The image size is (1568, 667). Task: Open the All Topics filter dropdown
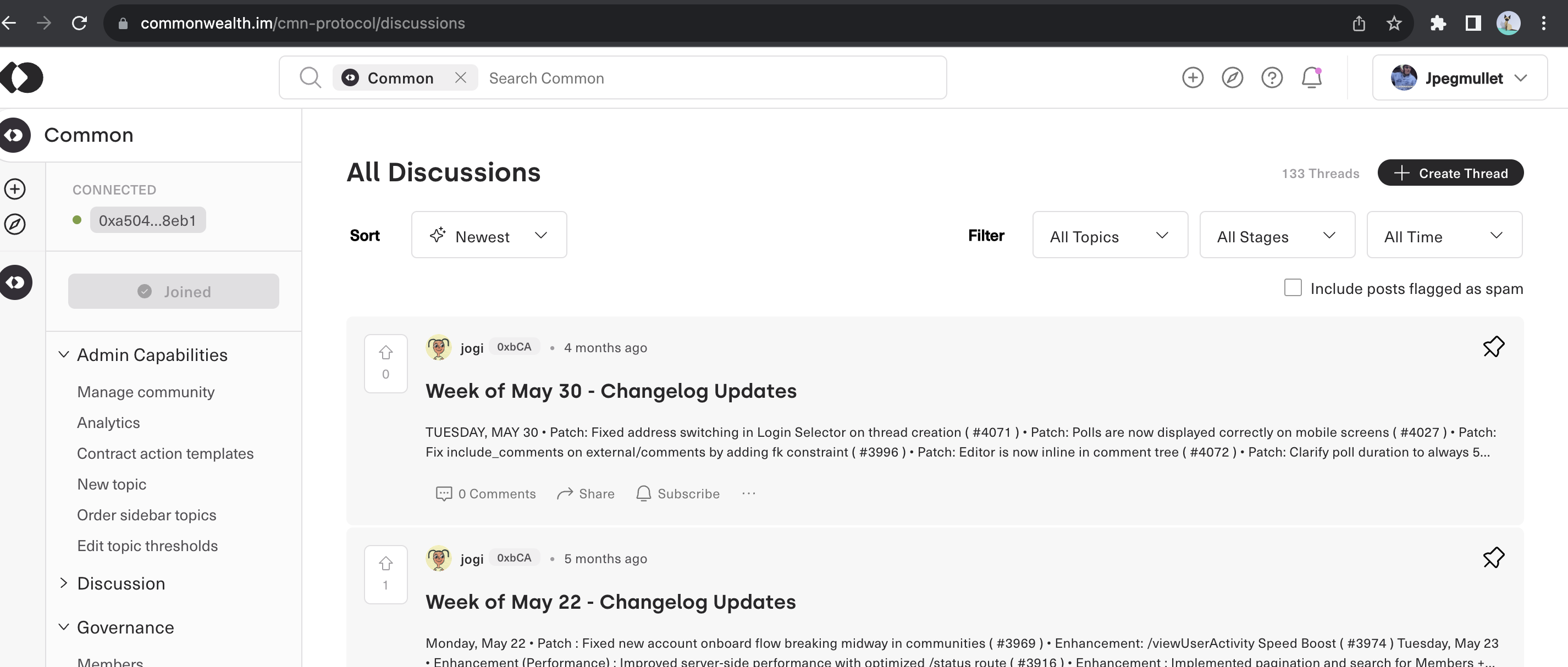[x=1109, y=235]
